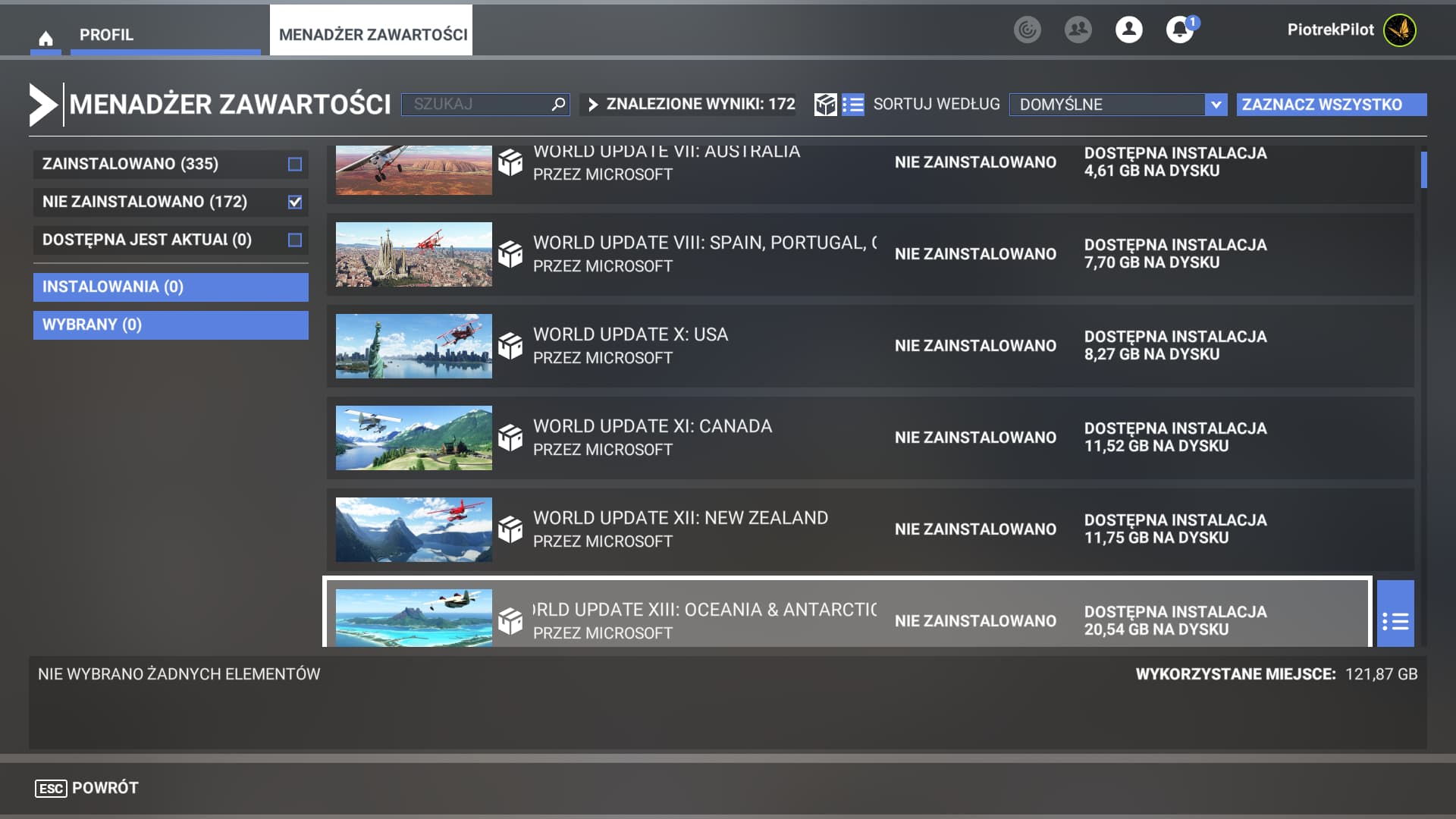The width and height of the screenshot is (1456, 819).
Task: Click 11,52 GB NA DYSKU size text
Action: [x=1156, y=446]
